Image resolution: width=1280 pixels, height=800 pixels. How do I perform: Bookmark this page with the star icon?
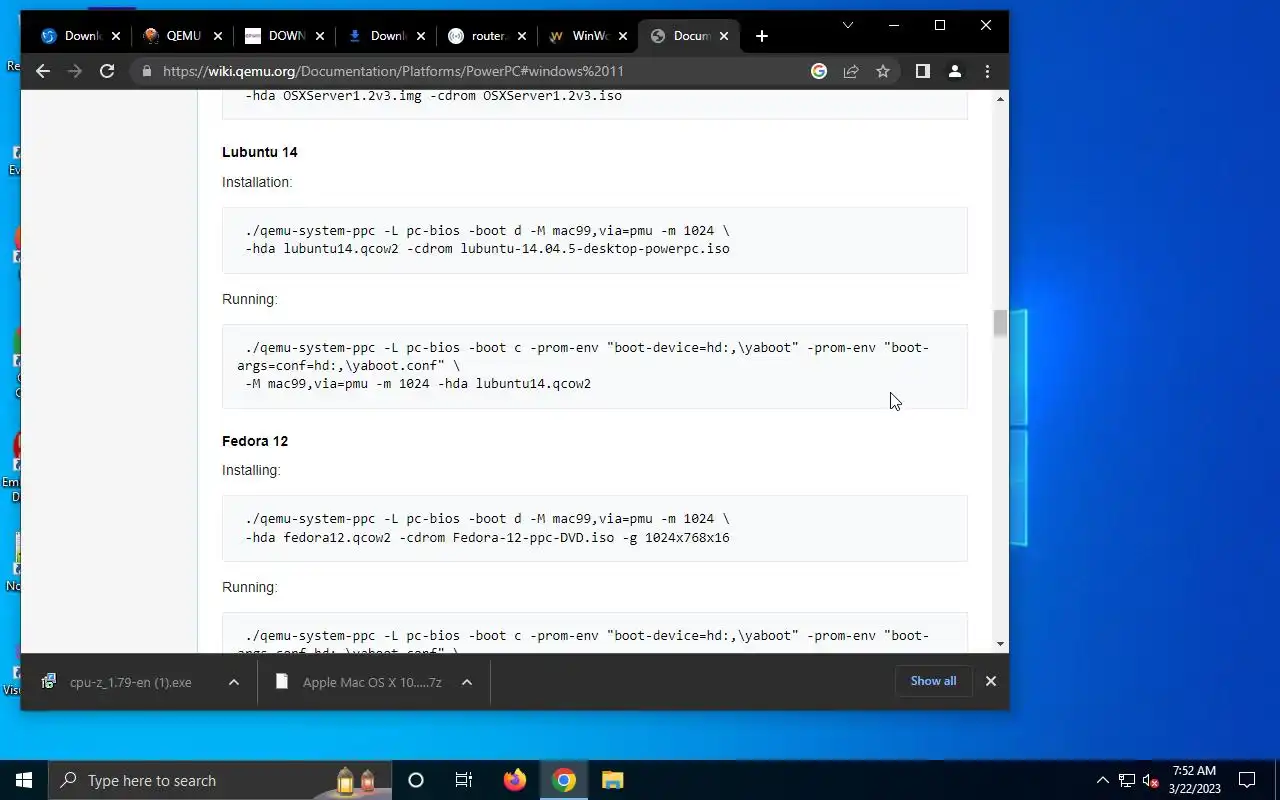point(883,71)
